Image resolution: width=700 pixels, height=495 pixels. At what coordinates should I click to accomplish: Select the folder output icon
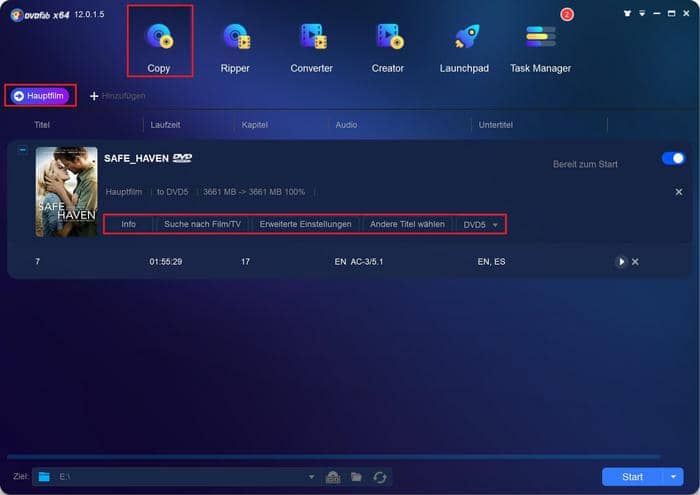(356, 477)
